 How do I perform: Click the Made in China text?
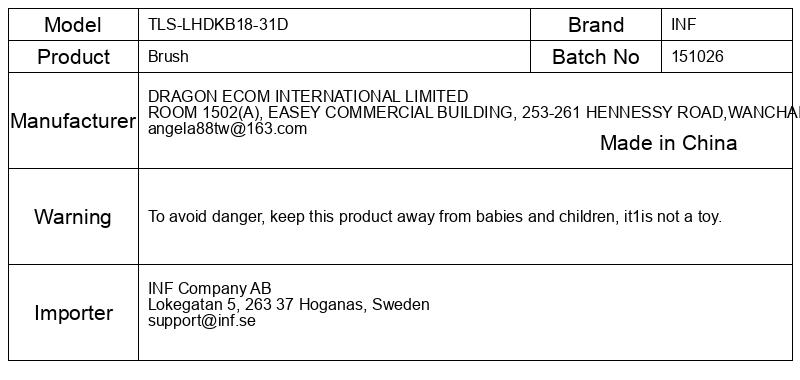[668, 143]
